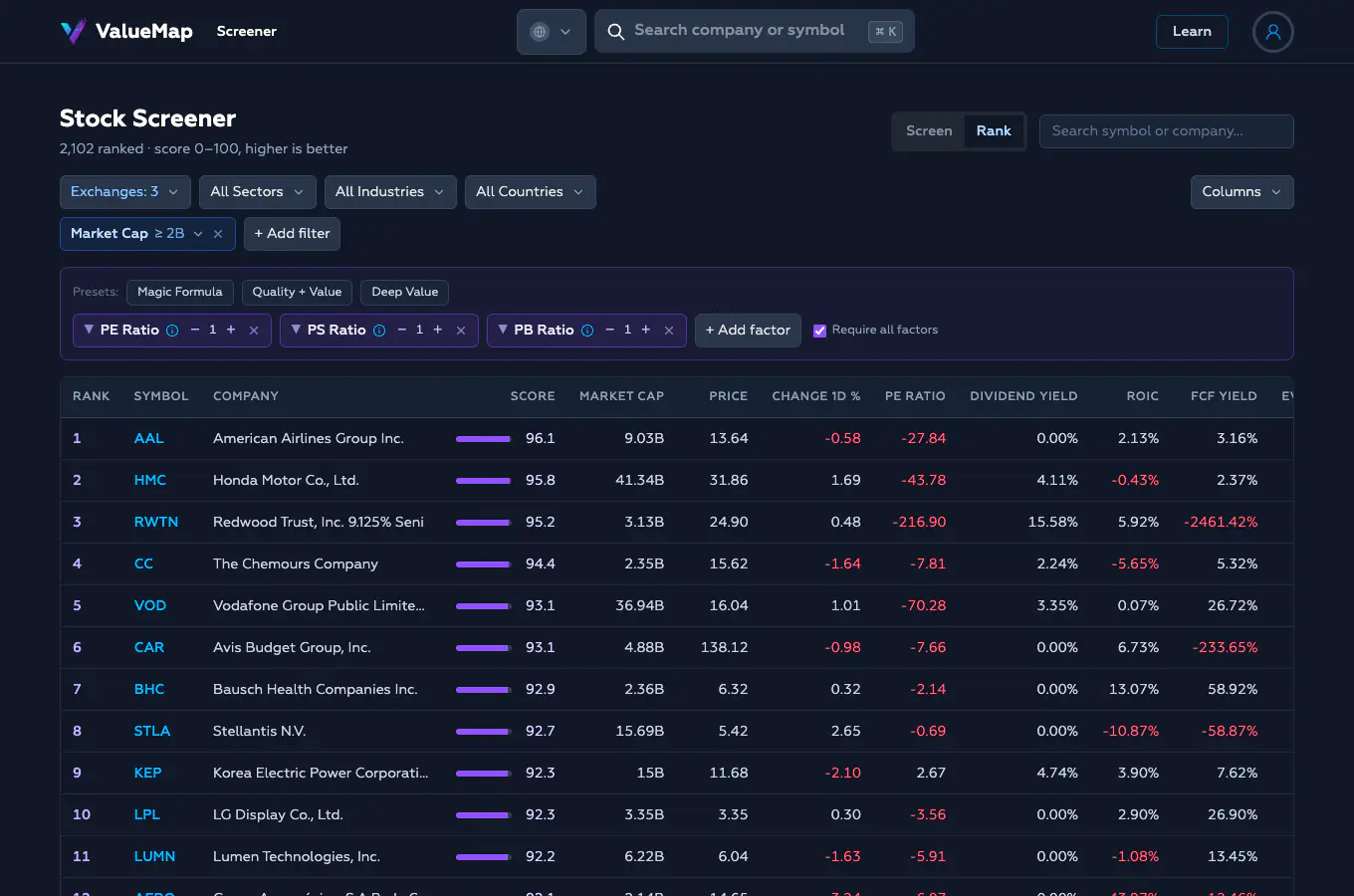Decrease PE Ratio weight with minus
The height and width of the screenshot is (896, 1354).
(x=195, y=330)
